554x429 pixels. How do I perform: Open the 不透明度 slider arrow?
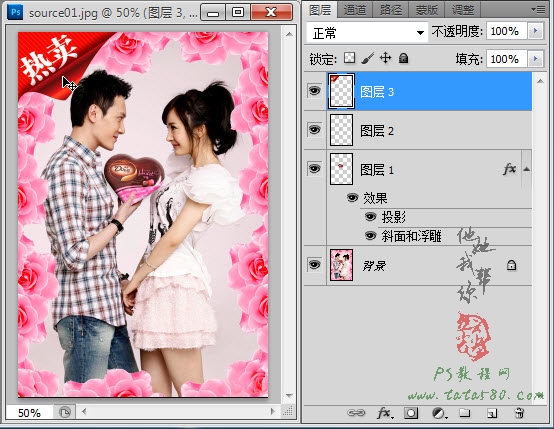(x=536, y=31)
